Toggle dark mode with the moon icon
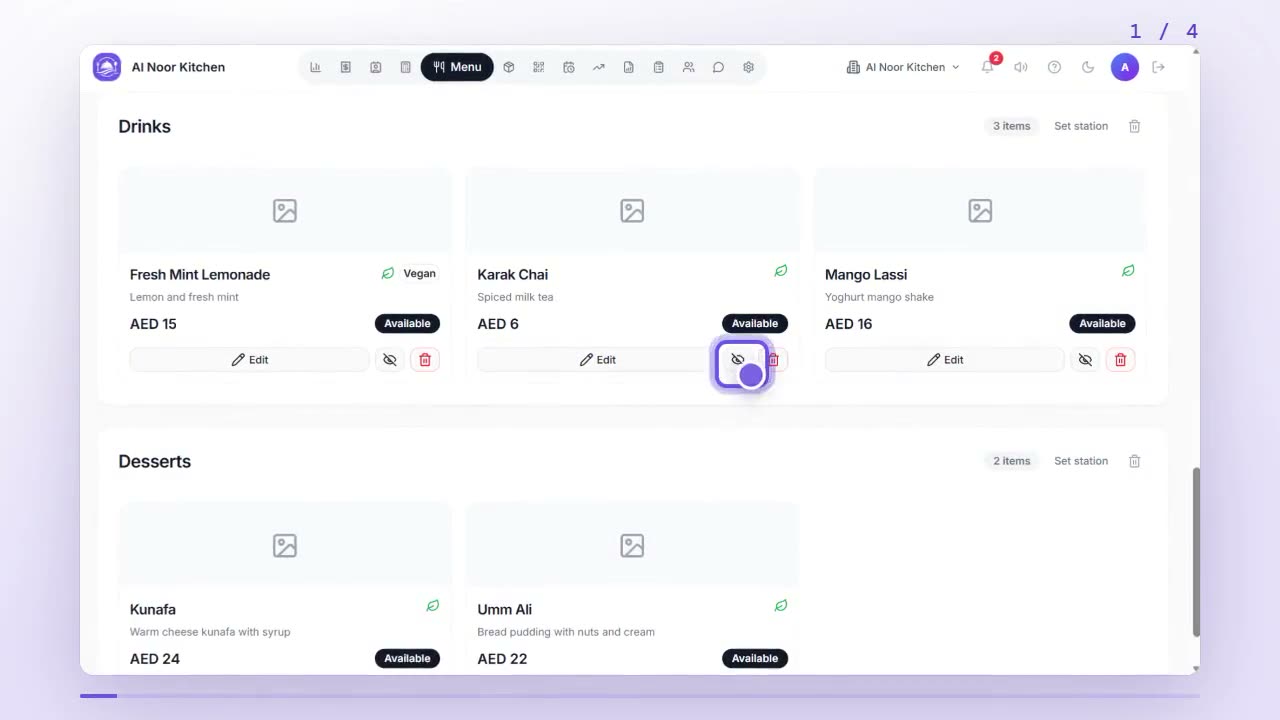1280x720 pixels. [x=1088, y=67]
